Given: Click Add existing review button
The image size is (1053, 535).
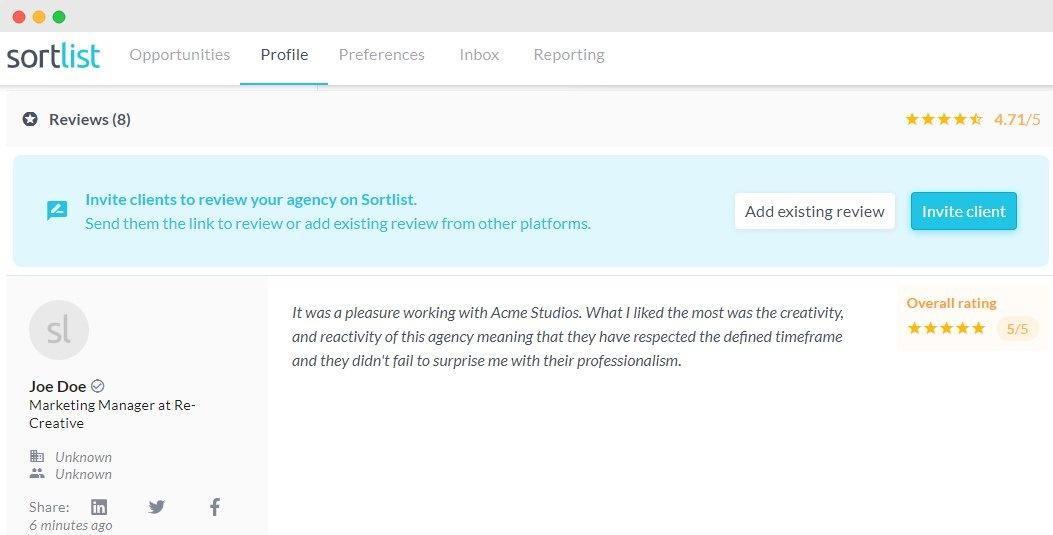Looking at the screenshot, I should coord(814,211).
